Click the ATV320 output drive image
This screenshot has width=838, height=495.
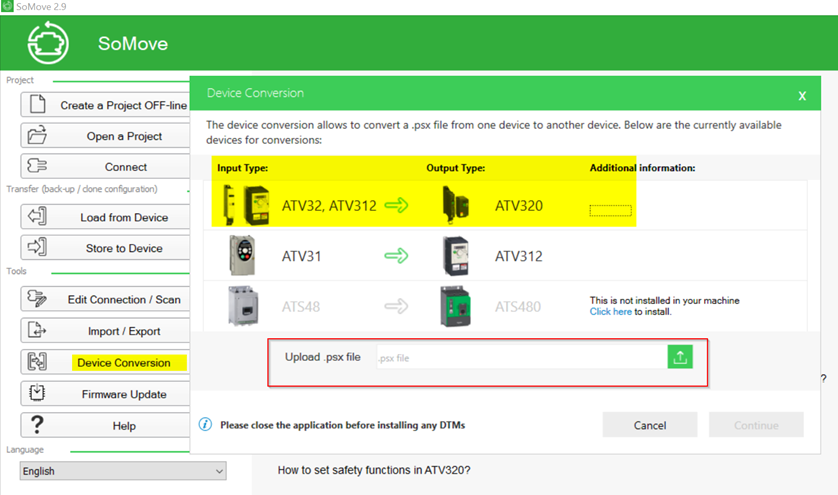point(455,205)
